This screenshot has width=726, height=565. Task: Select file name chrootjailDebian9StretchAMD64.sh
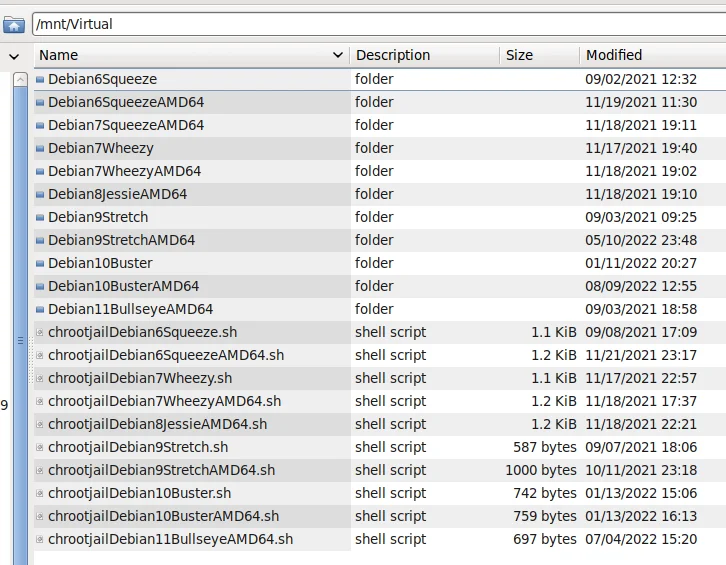[x=162, y=470]
